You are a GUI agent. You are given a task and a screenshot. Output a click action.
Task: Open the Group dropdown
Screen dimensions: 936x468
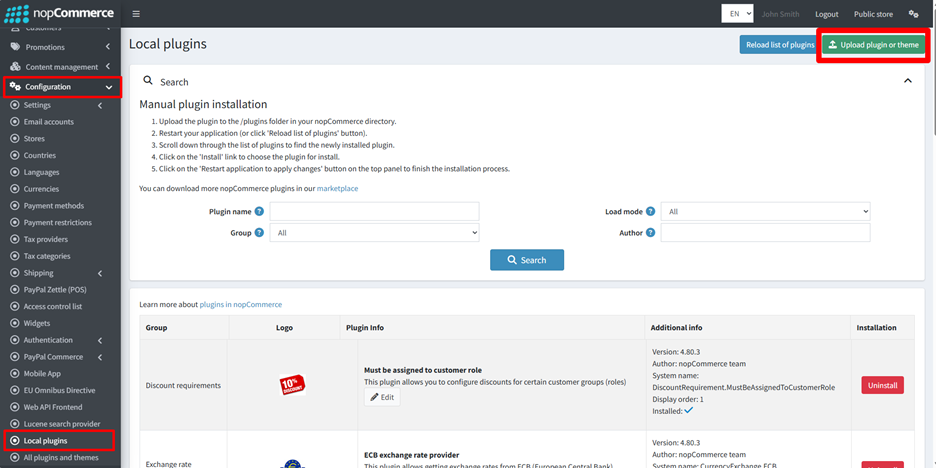tap(374, 233)
